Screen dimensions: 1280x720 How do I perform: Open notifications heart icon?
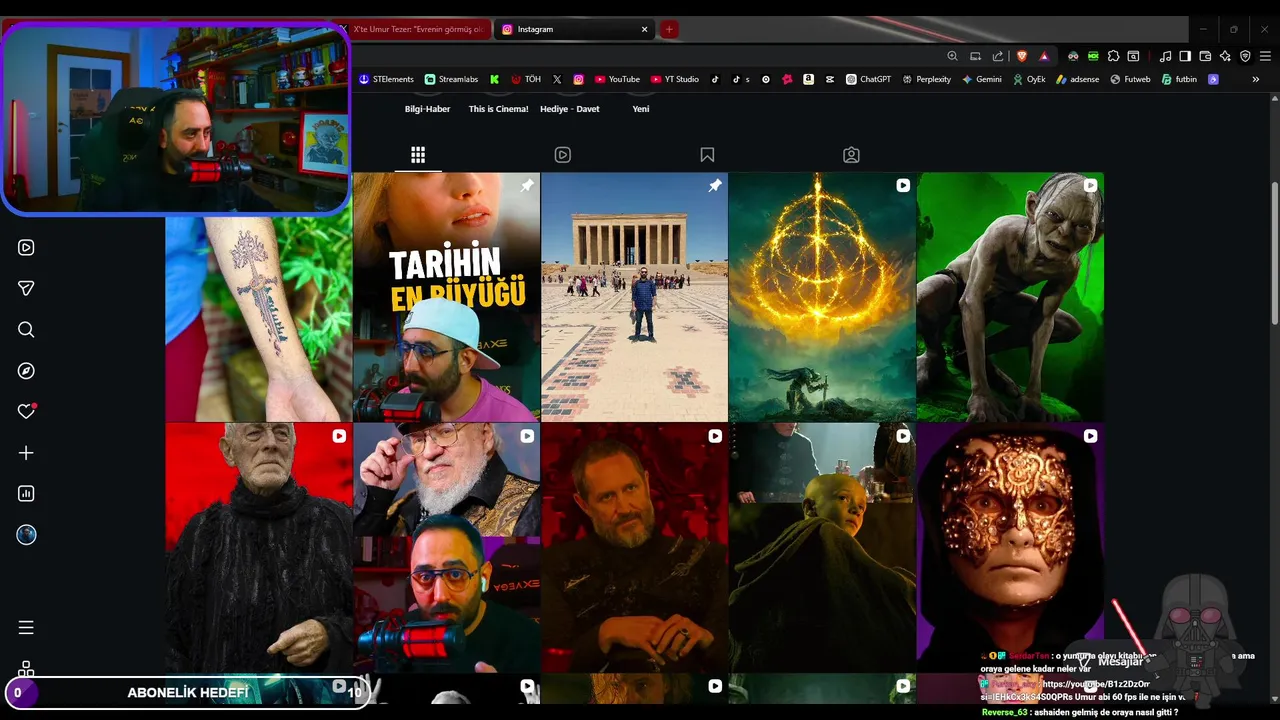[26, 411]
